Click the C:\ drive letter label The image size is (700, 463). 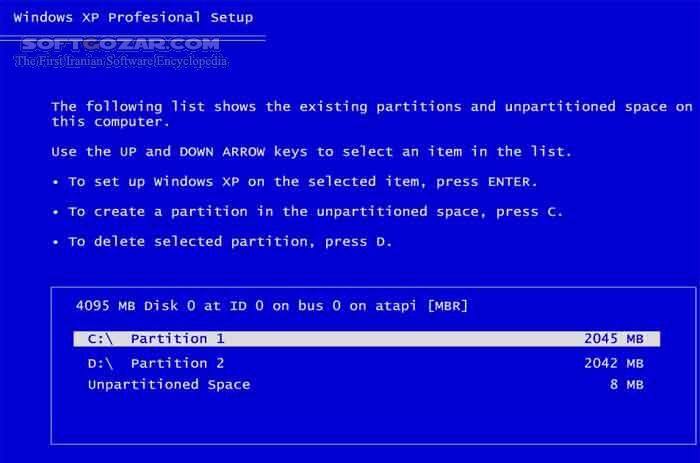(103, 339)
